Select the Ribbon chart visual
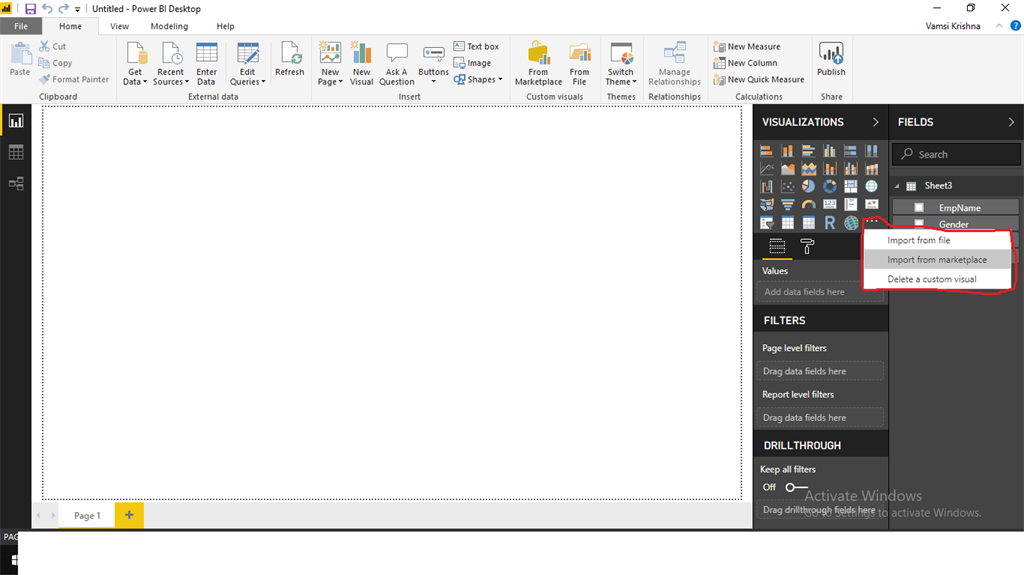 (x=872, y=169)
